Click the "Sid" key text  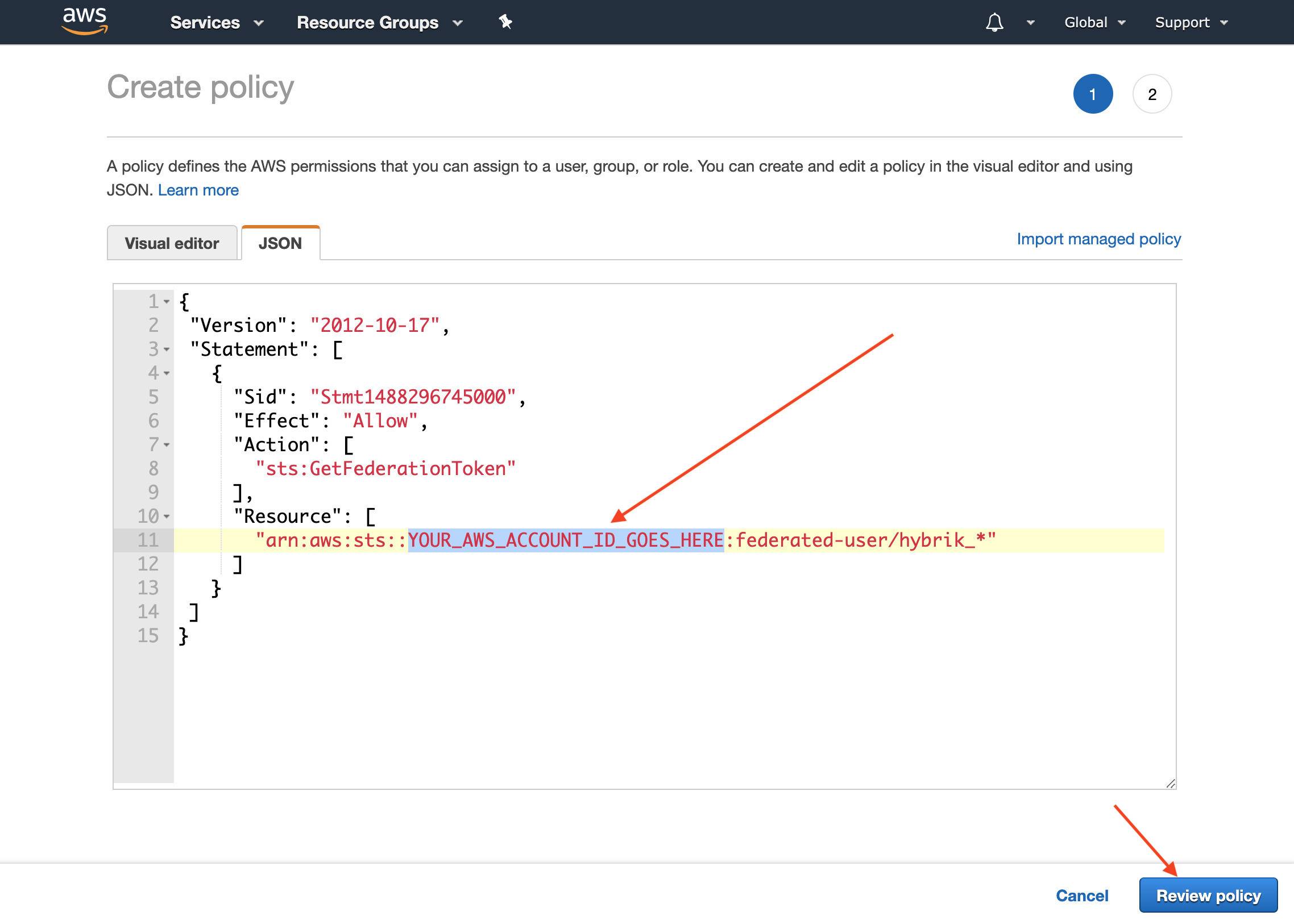click(260, 397)
